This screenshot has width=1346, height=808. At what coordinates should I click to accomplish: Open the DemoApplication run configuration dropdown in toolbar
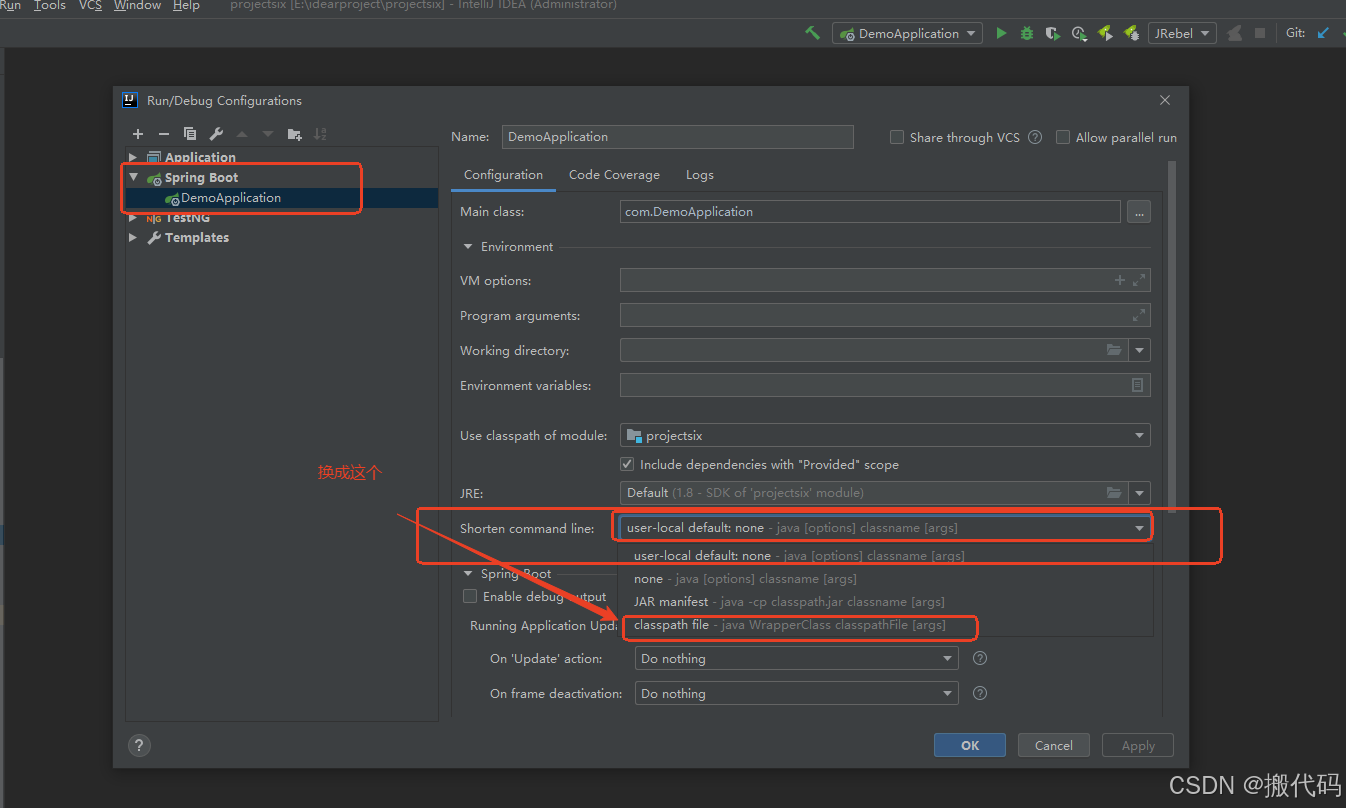907,33
